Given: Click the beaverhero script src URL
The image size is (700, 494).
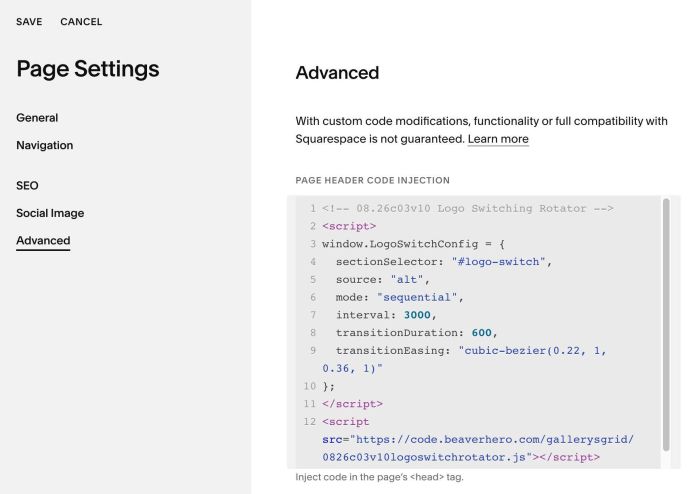Looking at the screenshot, I should pos(478,448).
